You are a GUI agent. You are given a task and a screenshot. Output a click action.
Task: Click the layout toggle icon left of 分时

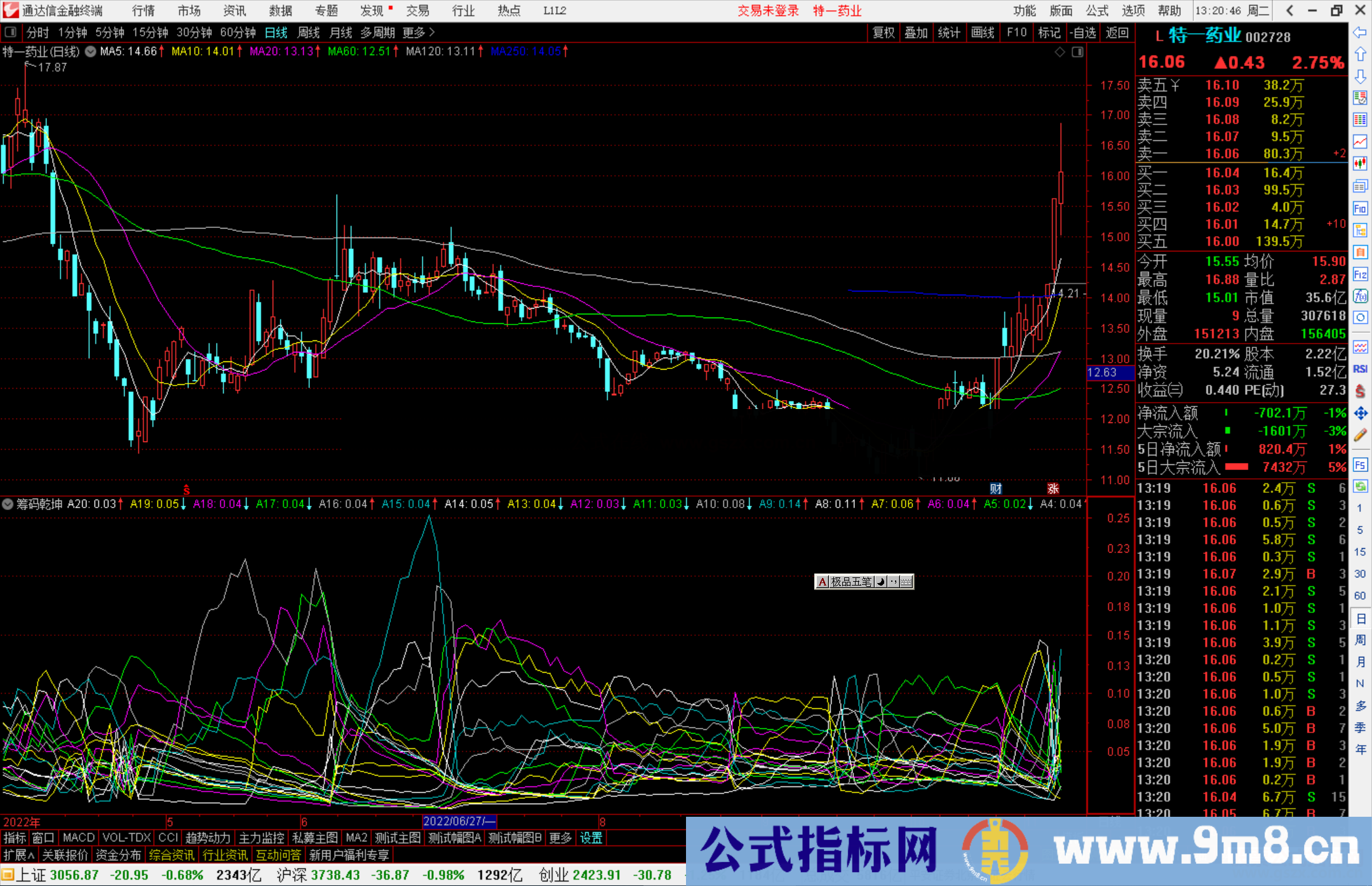point(11,32)
